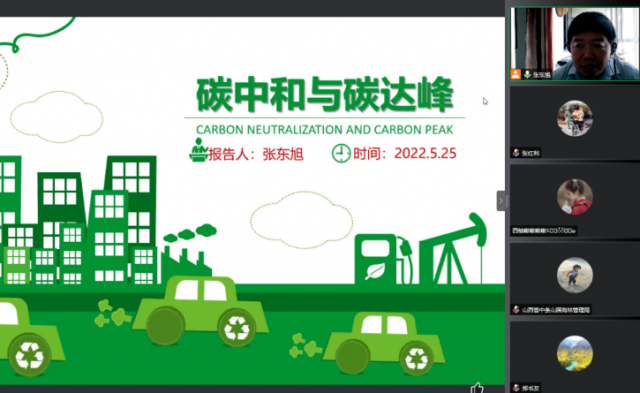Screen dimensions: 640x393
Task: Click the slide title 碳中和与碳达峰
Action: point(325,94)
